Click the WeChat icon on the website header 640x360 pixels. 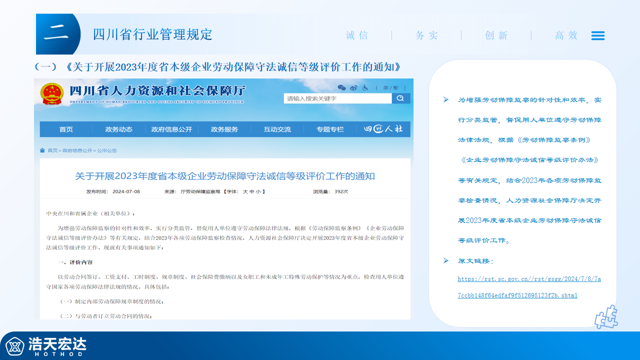coord(342,88)
